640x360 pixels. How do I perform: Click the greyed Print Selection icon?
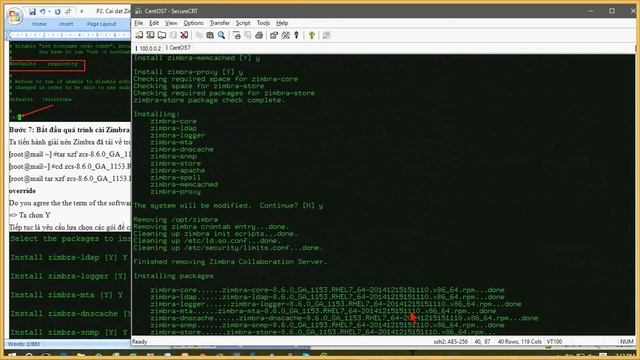(248, 35)
